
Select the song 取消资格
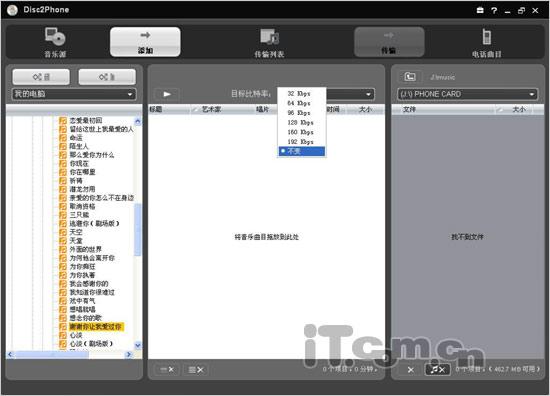coord(82,206)
